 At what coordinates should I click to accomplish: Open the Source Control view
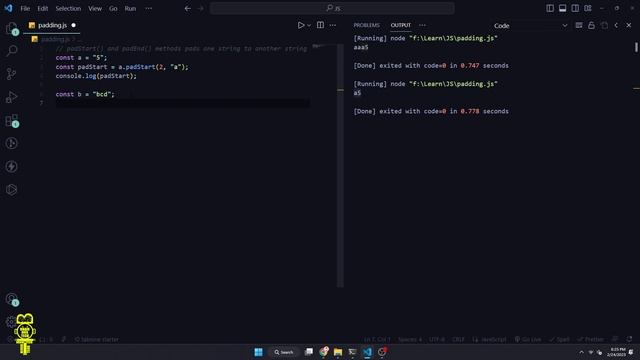[11, 74]
